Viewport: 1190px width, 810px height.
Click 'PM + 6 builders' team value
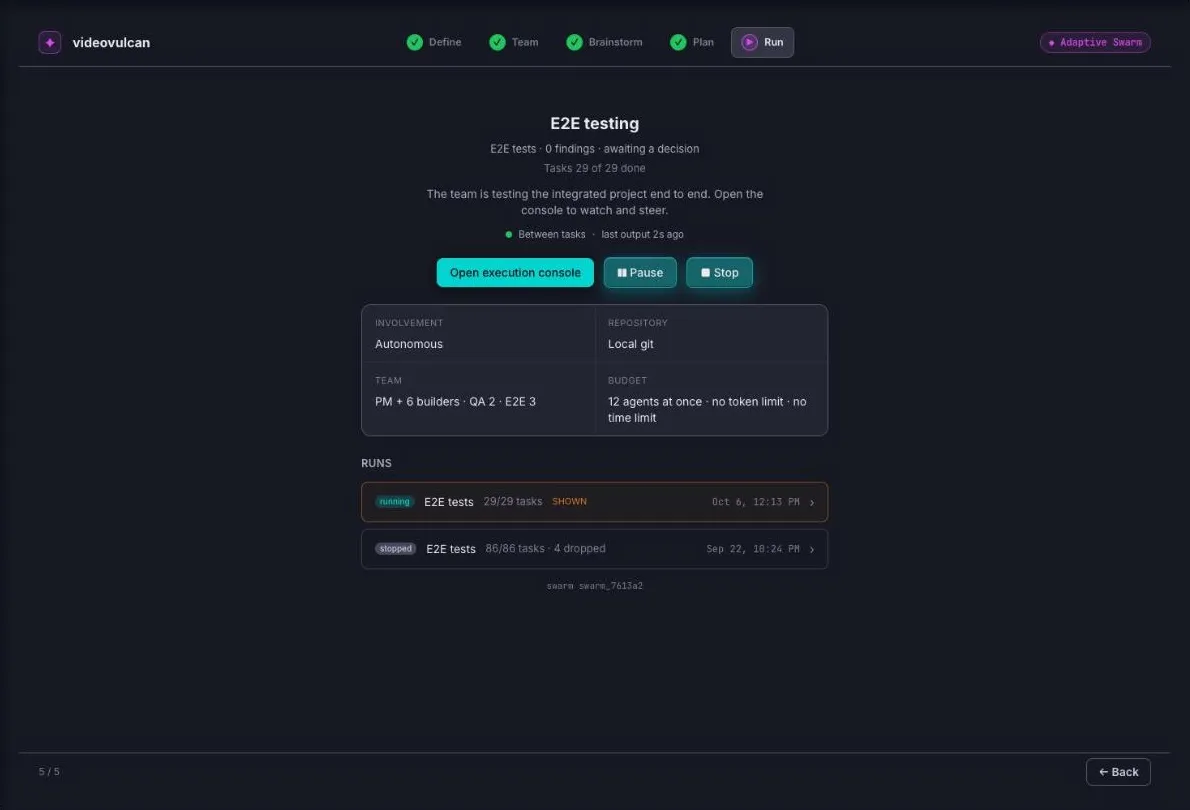coord(417,402)
